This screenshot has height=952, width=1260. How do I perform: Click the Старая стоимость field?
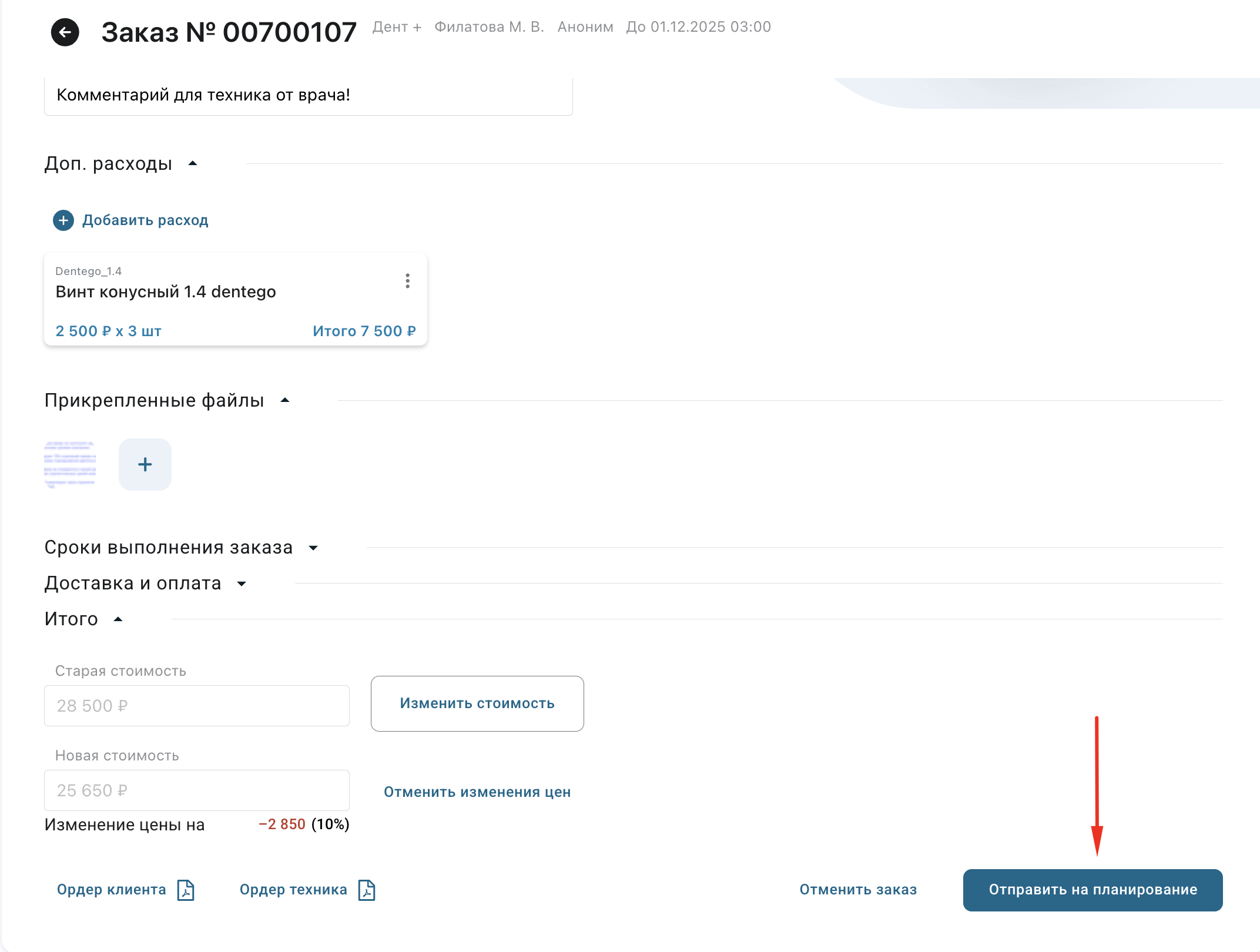coord(196,706)
